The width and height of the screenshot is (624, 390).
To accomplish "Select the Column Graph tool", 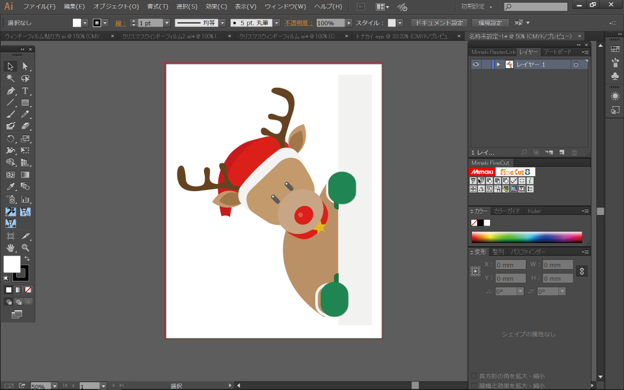I will 25,199.
